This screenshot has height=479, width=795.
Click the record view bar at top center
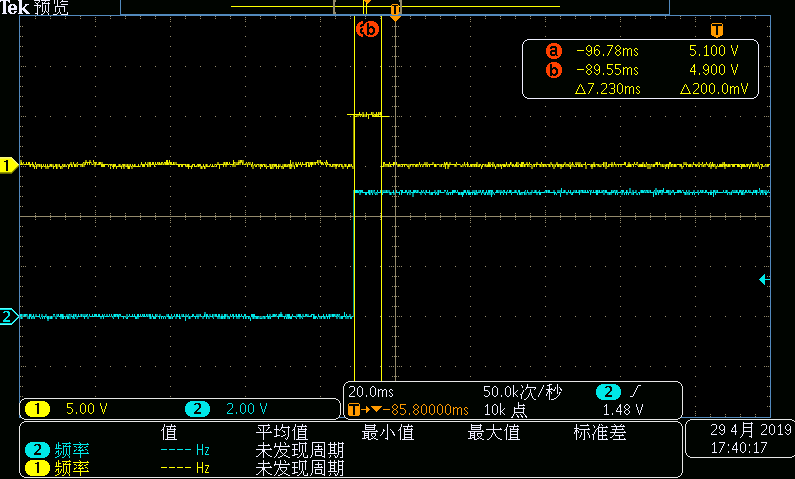(x=395, y=7)
